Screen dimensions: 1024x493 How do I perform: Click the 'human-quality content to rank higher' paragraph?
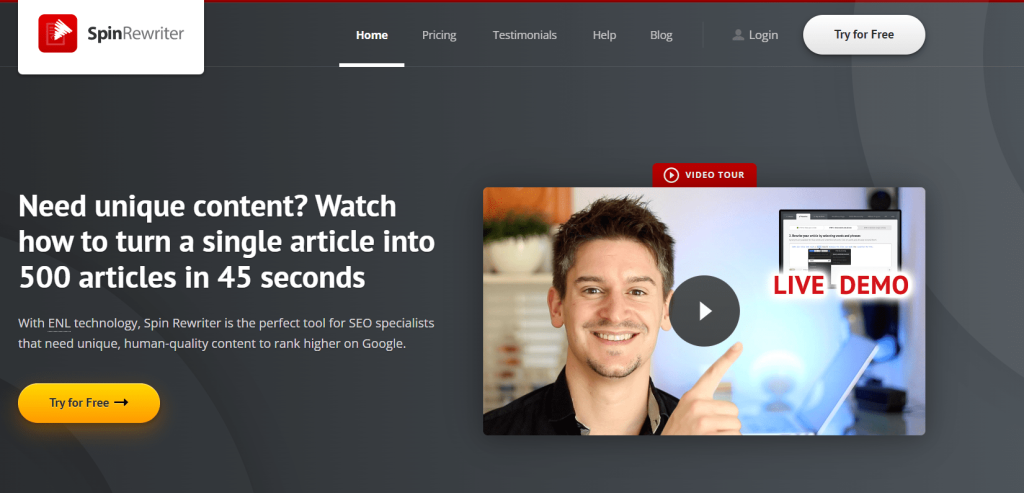click(226, 334)
